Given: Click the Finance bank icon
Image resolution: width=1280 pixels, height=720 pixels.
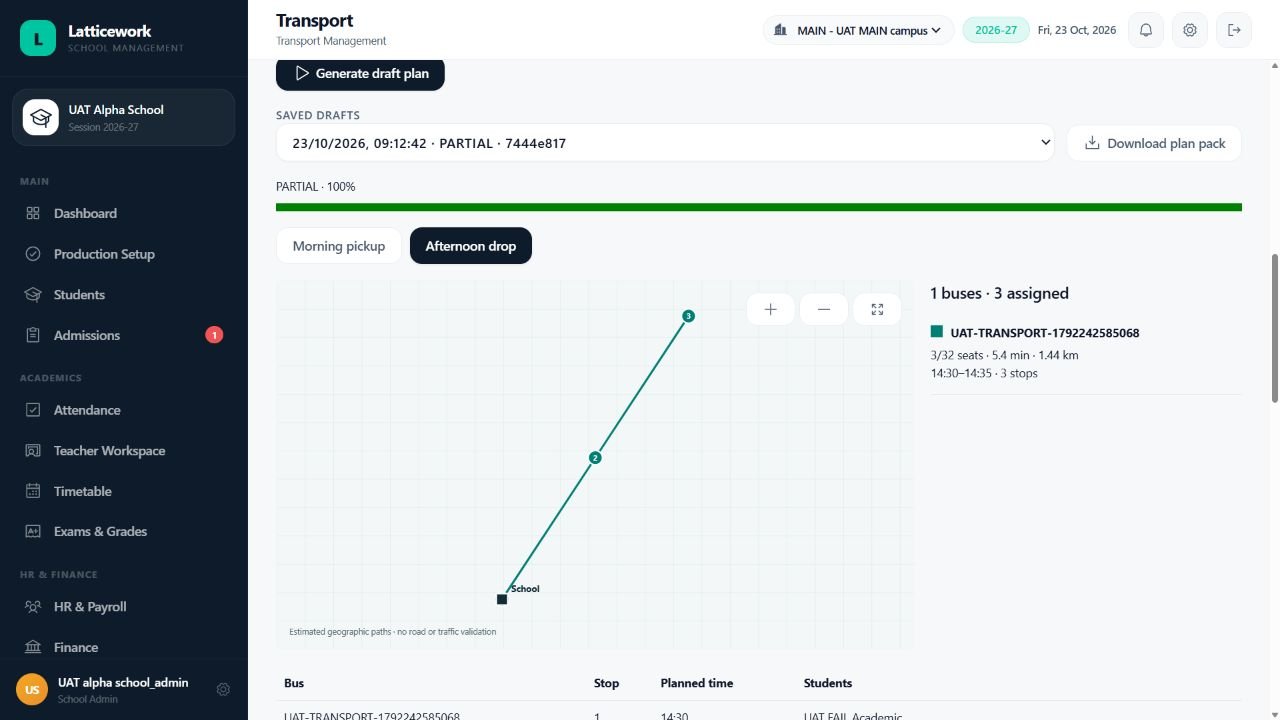Looking at the screenshot, I should point(33,647).
